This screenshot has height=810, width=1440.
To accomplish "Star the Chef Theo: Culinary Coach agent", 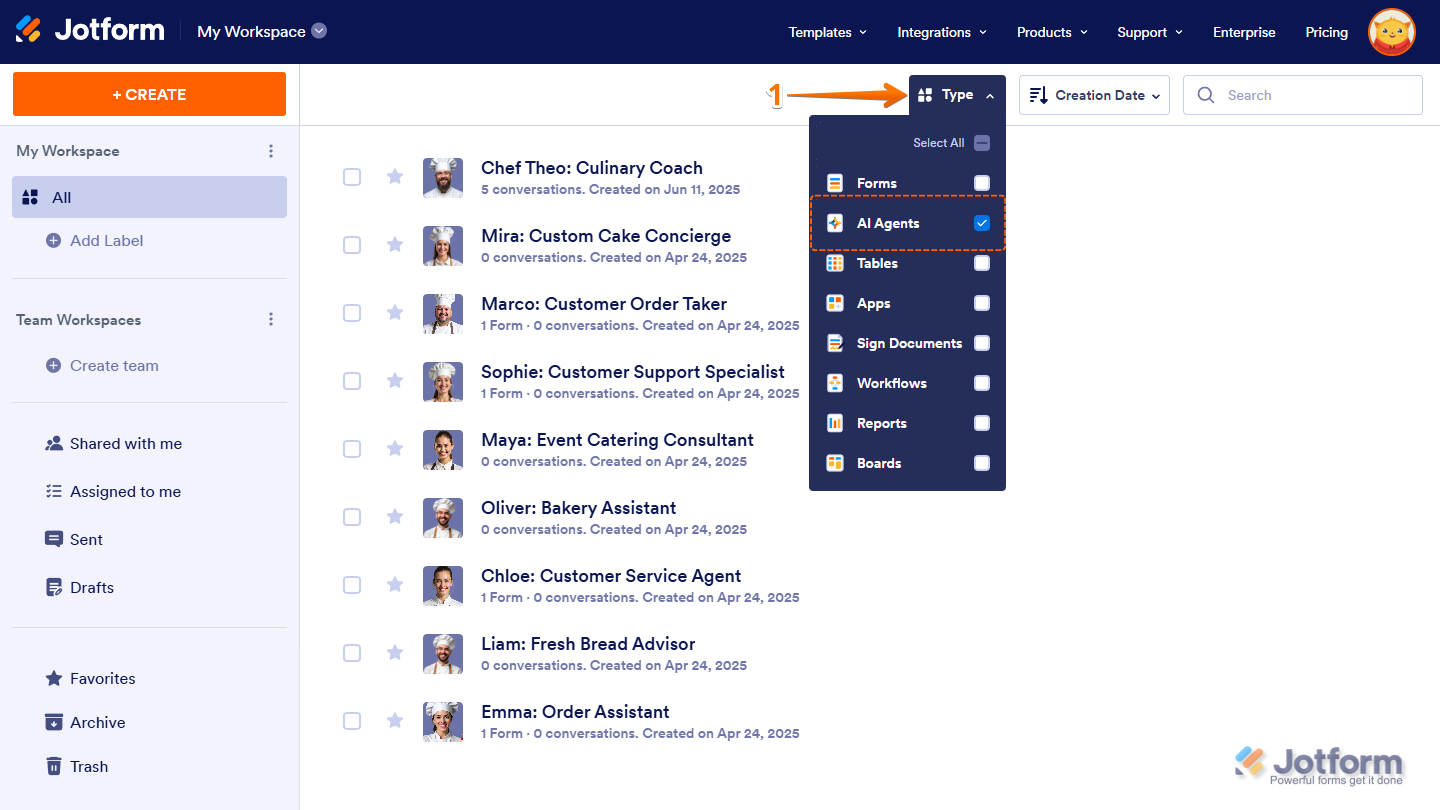I will point(395,177).
